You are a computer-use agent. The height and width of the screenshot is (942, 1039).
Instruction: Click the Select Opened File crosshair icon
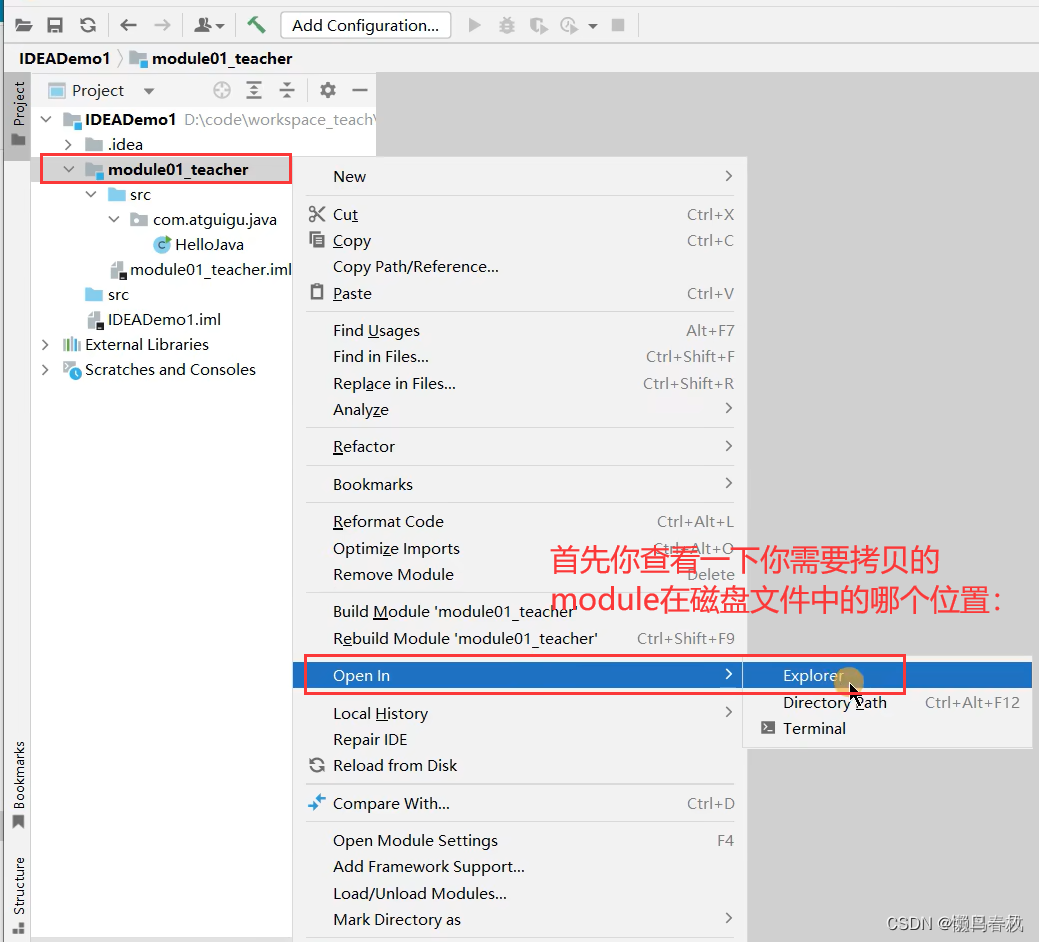(220, 90)
